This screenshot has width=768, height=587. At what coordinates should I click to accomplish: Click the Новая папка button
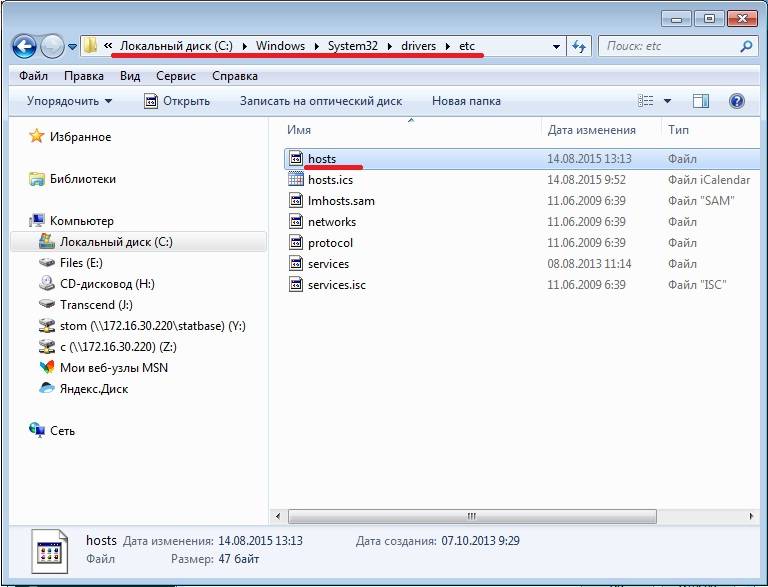coord(466,101)
